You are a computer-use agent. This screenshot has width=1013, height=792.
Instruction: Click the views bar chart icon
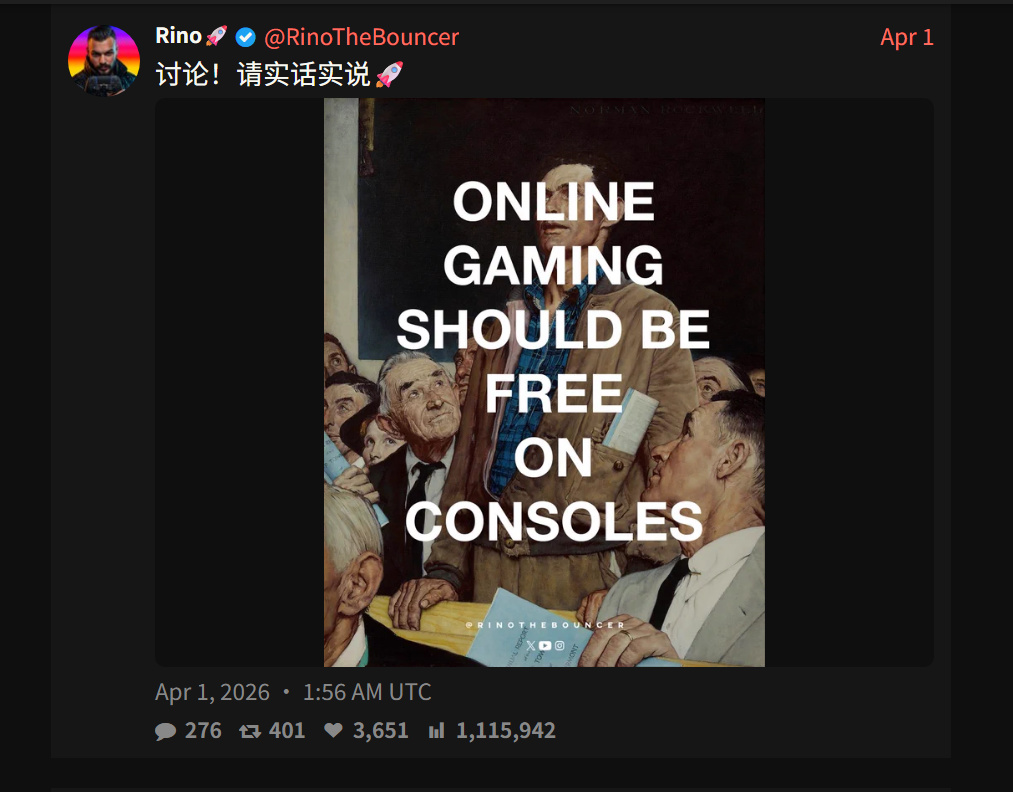(437, 730)
